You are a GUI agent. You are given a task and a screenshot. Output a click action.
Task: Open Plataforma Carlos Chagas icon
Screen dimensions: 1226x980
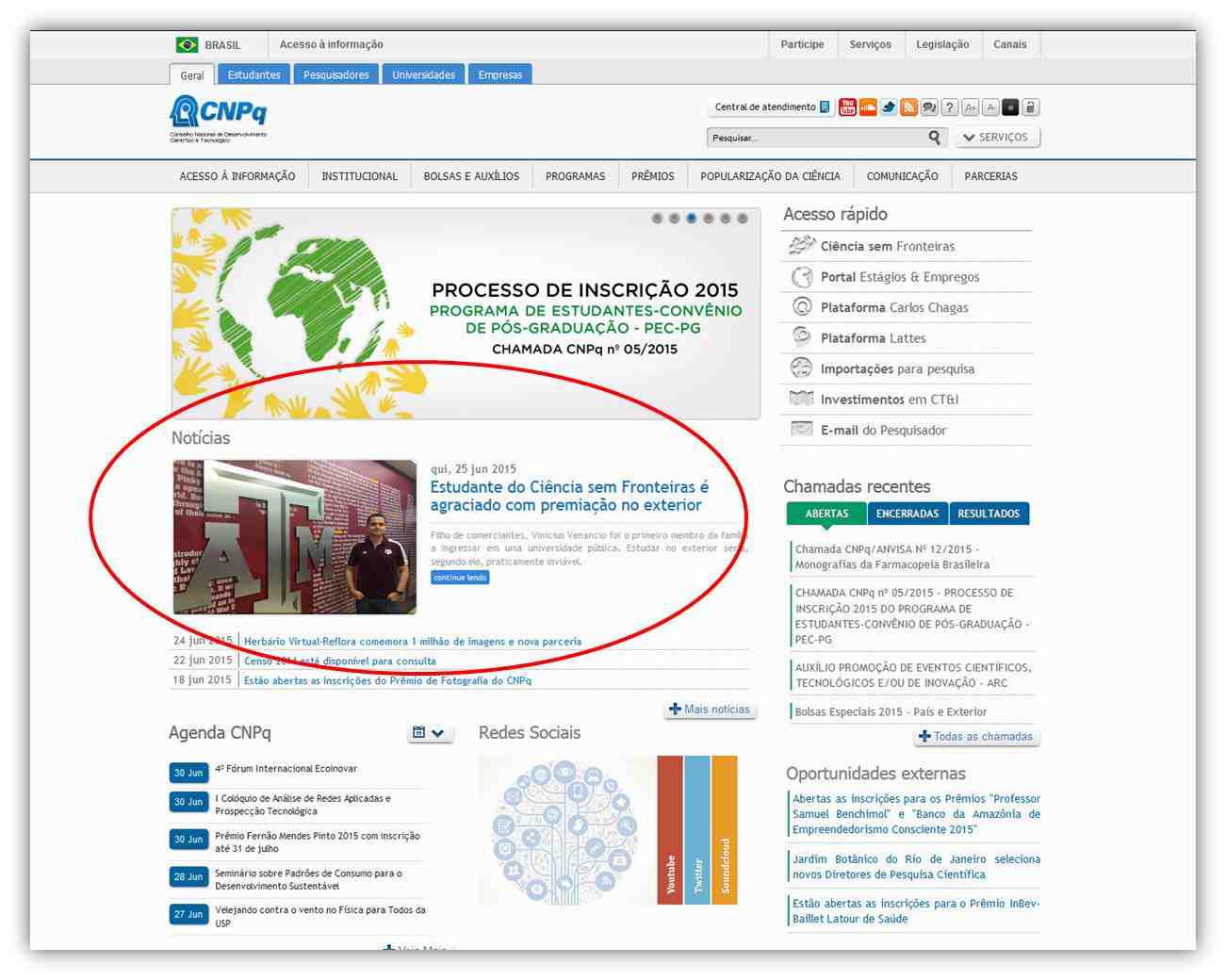point(801,307)
